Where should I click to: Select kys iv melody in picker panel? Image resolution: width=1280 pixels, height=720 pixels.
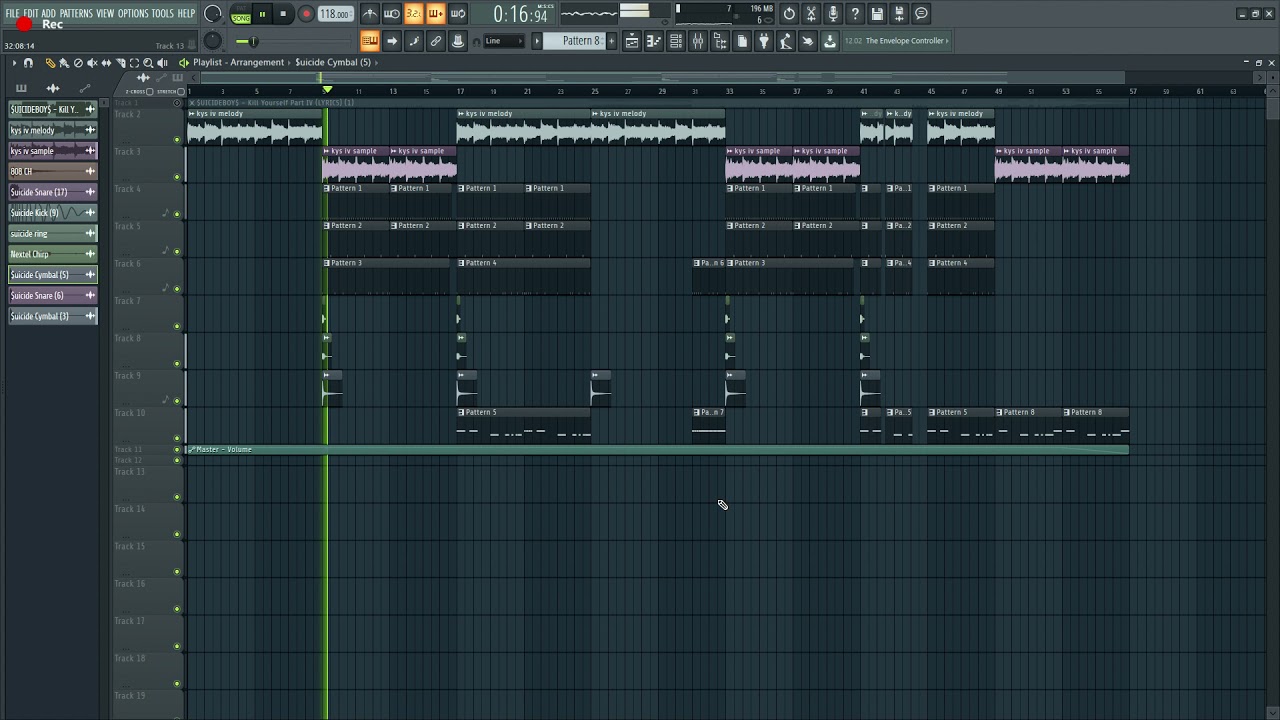52,130
